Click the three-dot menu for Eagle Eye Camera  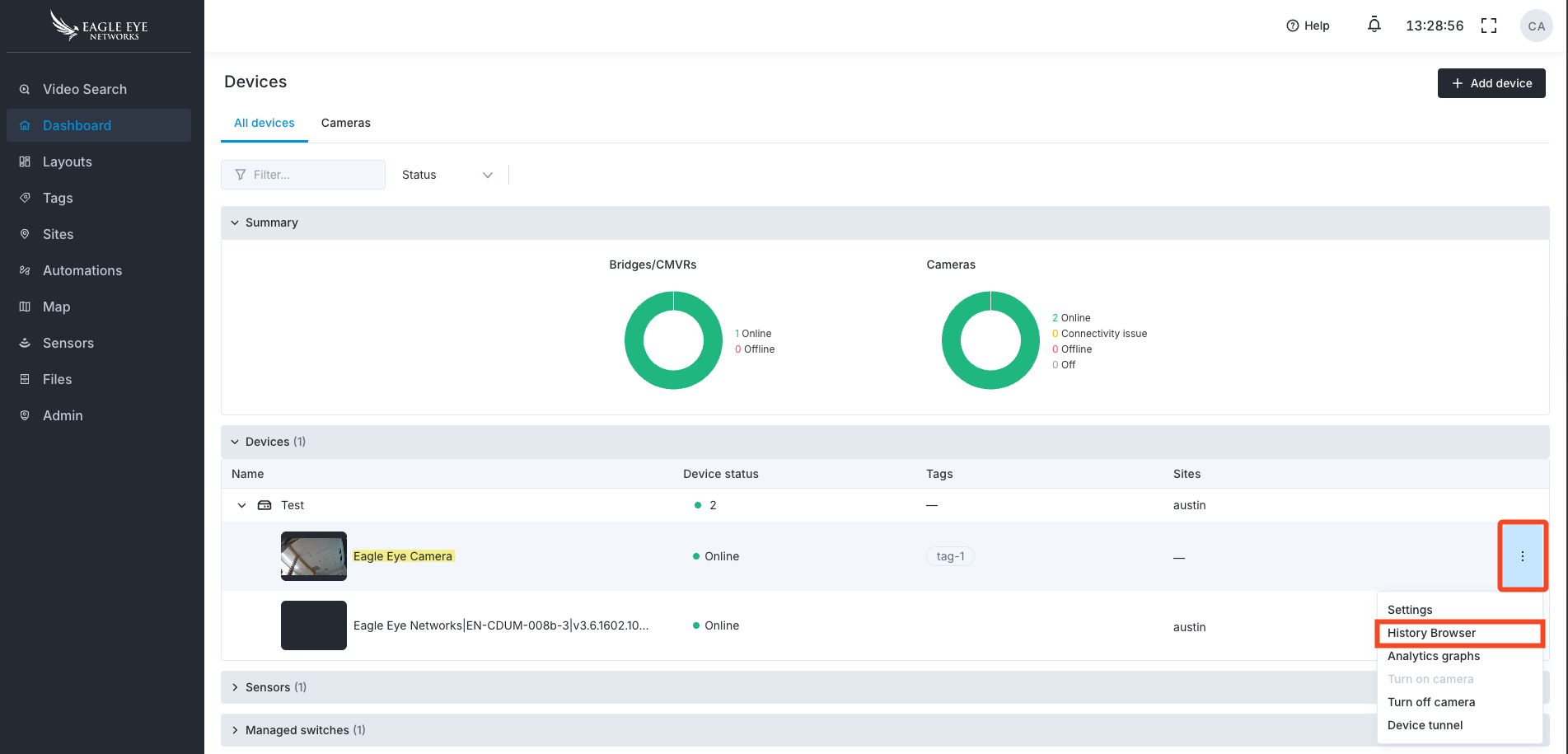[1522, 556]
